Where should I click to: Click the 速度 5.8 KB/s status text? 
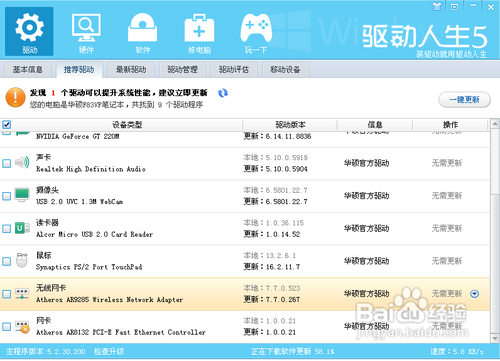point(456,351)
